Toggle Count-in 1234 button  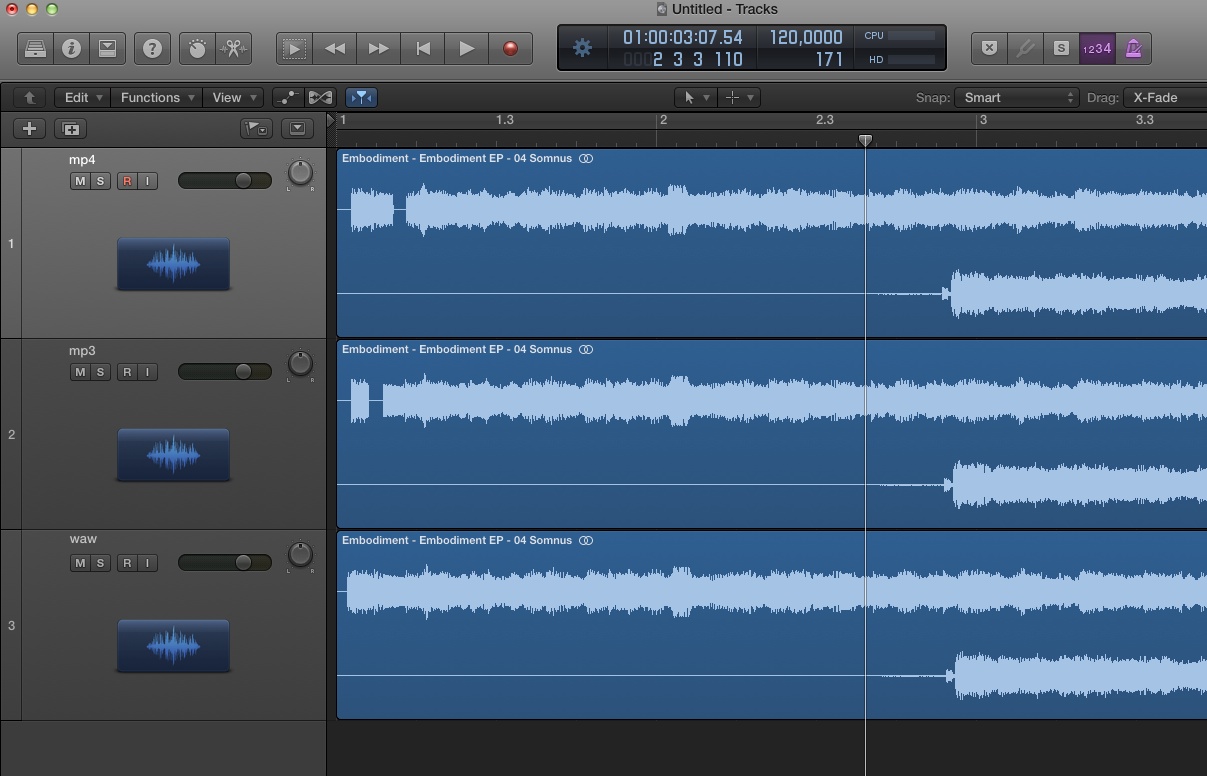(x=1097, y=48)
